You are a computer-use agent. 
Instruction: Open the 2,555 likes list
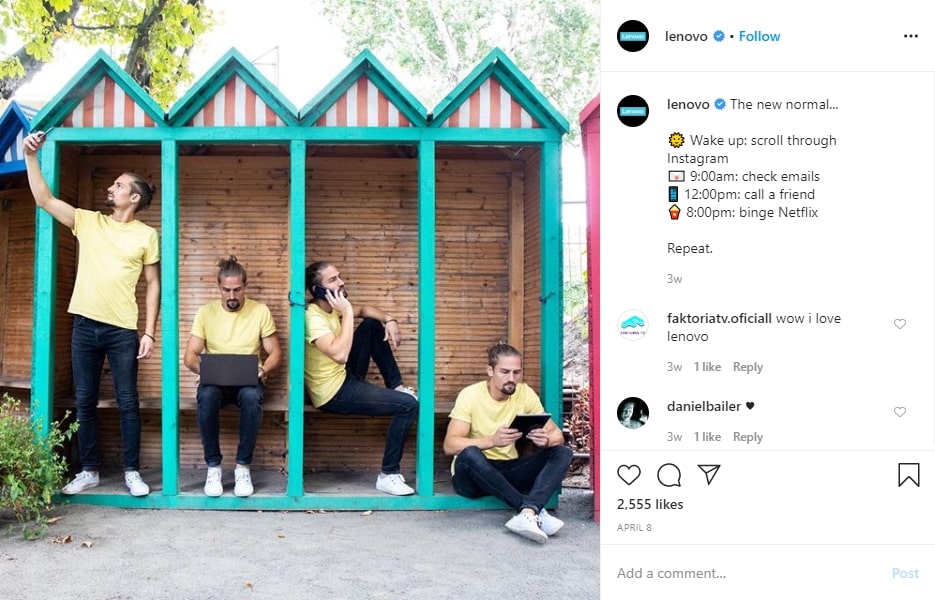click(650, 504)
